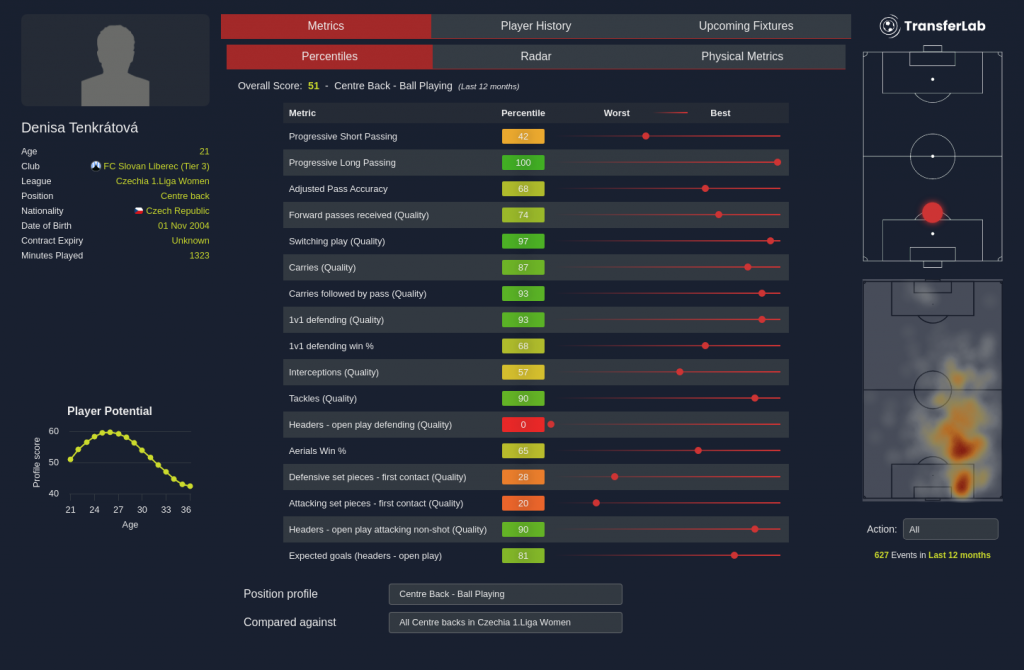Screen dimensions: 1024x670
Task: Switch to the Upcoming Fixtures tab
Action: (x=745, y=26)
